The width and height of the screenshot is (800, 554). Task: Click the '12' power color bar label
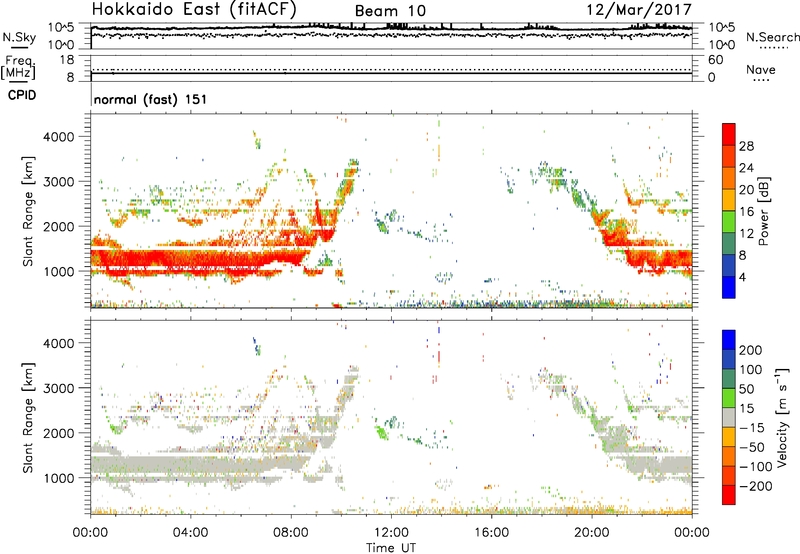pyautogui.click(x=746, y=234)
